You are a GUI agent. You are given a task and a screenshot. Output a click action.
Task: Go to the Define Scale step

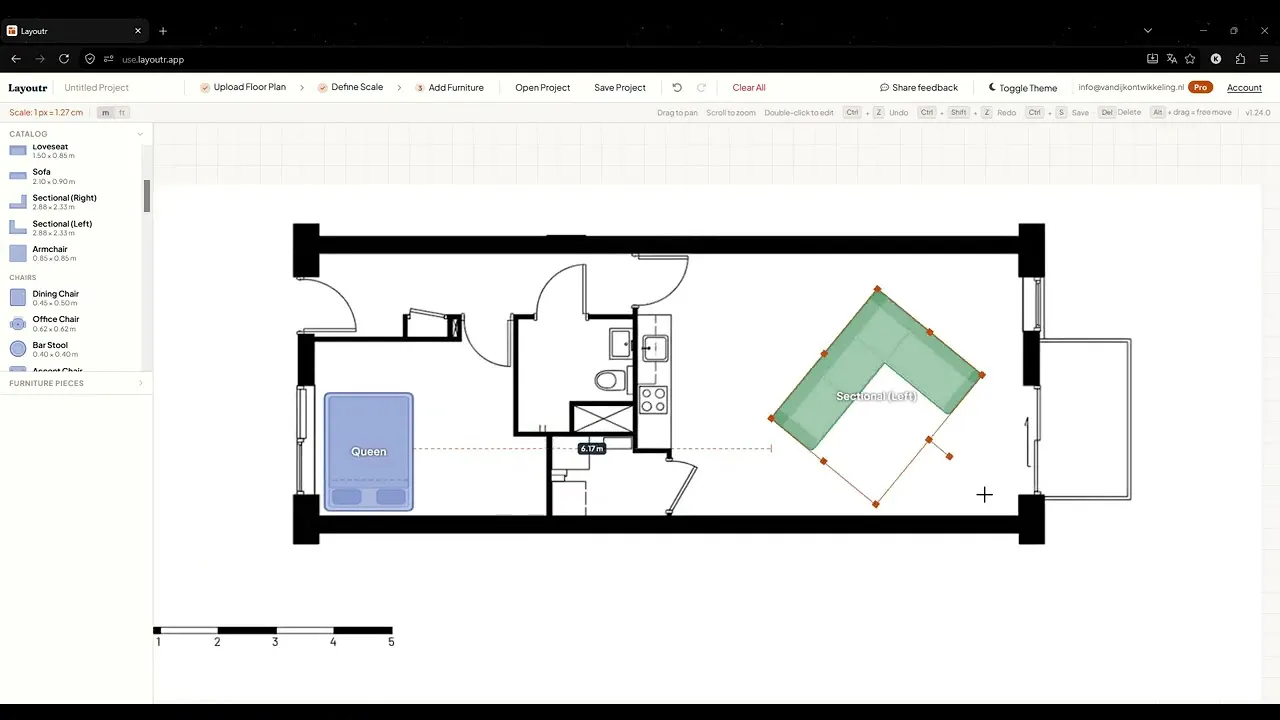[350, 88]
